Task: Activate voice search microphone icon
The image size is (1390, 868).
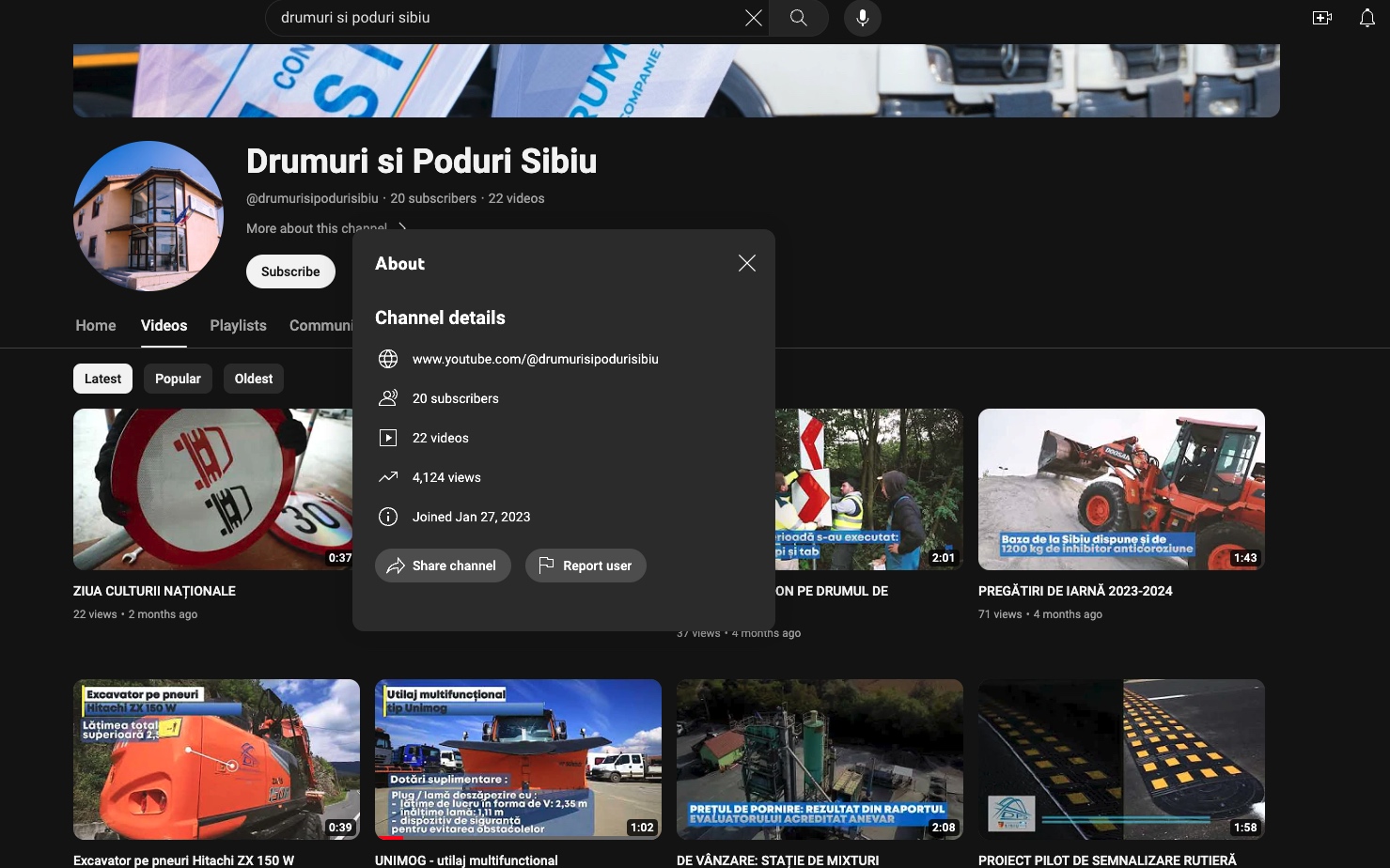Action: (x=862, y=18)
